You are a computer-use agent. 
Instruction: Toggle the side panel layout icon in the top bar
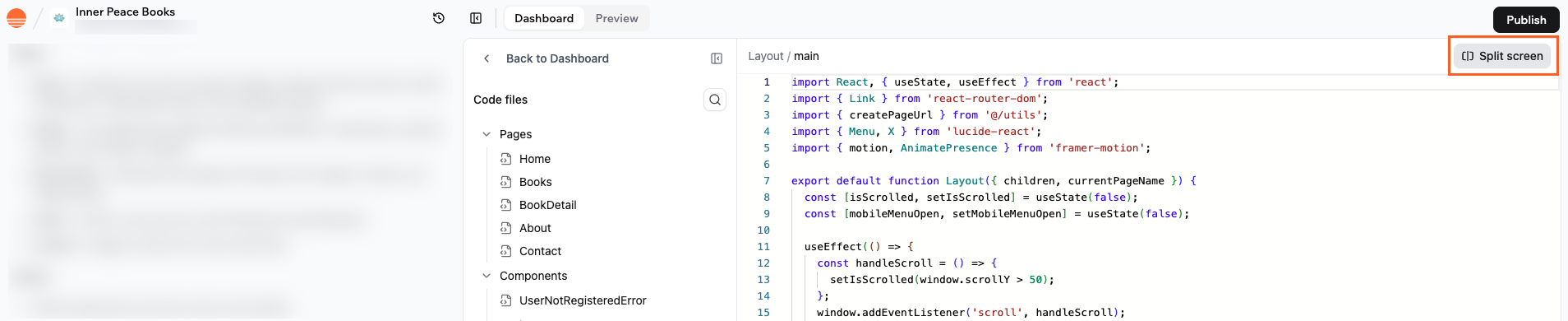(x=476, y=18)
